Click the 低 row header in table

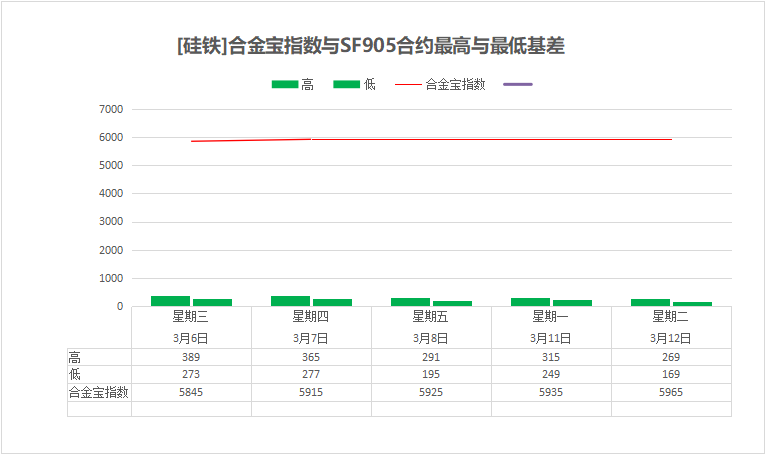(x=74, y=374)
